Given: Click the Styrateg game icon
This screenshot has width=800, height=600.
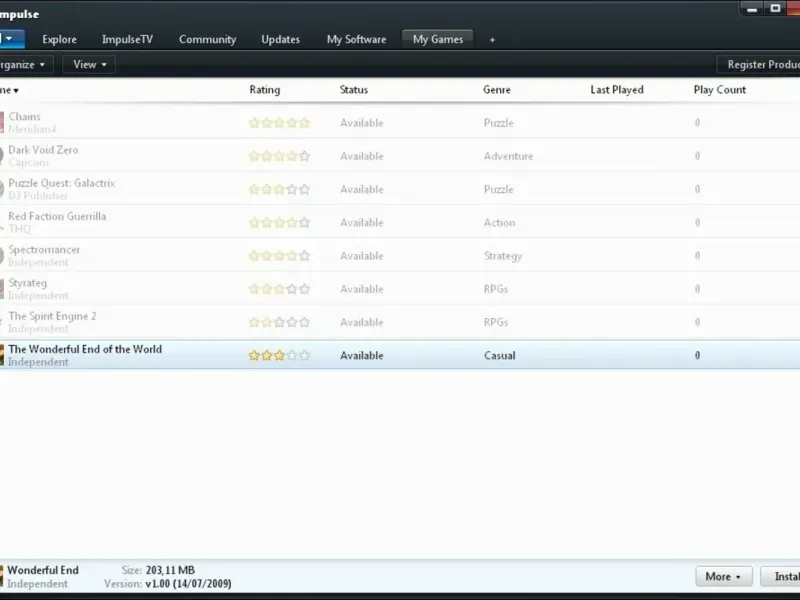Looking at the screenshot, I should [2, 288].
